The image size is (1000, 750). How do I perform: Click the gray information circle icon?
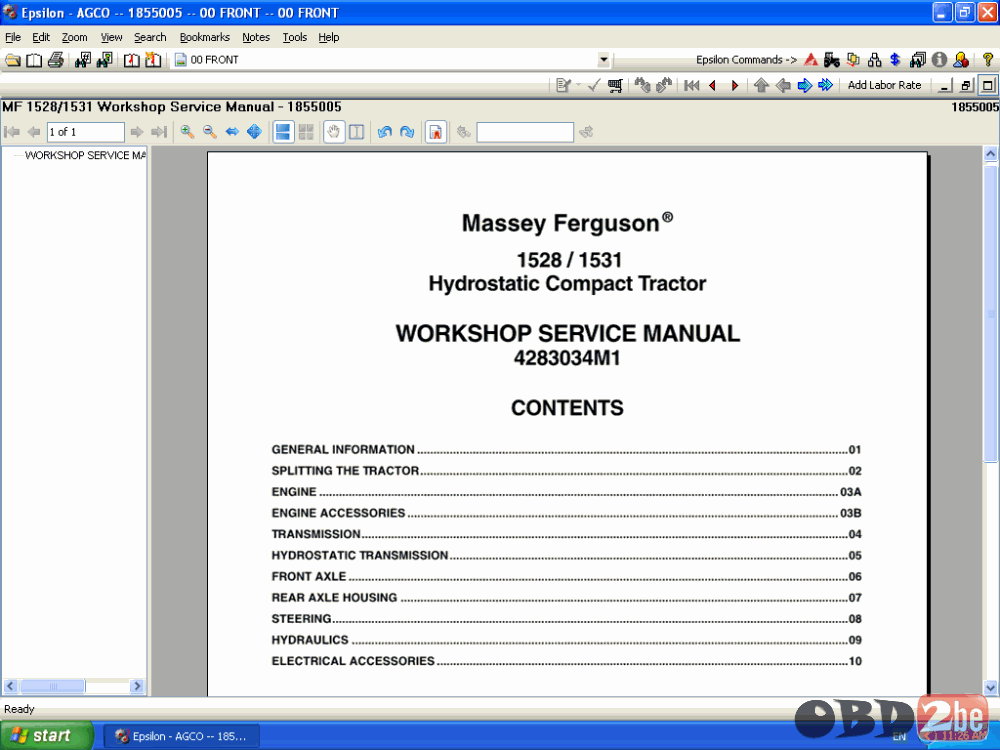click(939, 60)
